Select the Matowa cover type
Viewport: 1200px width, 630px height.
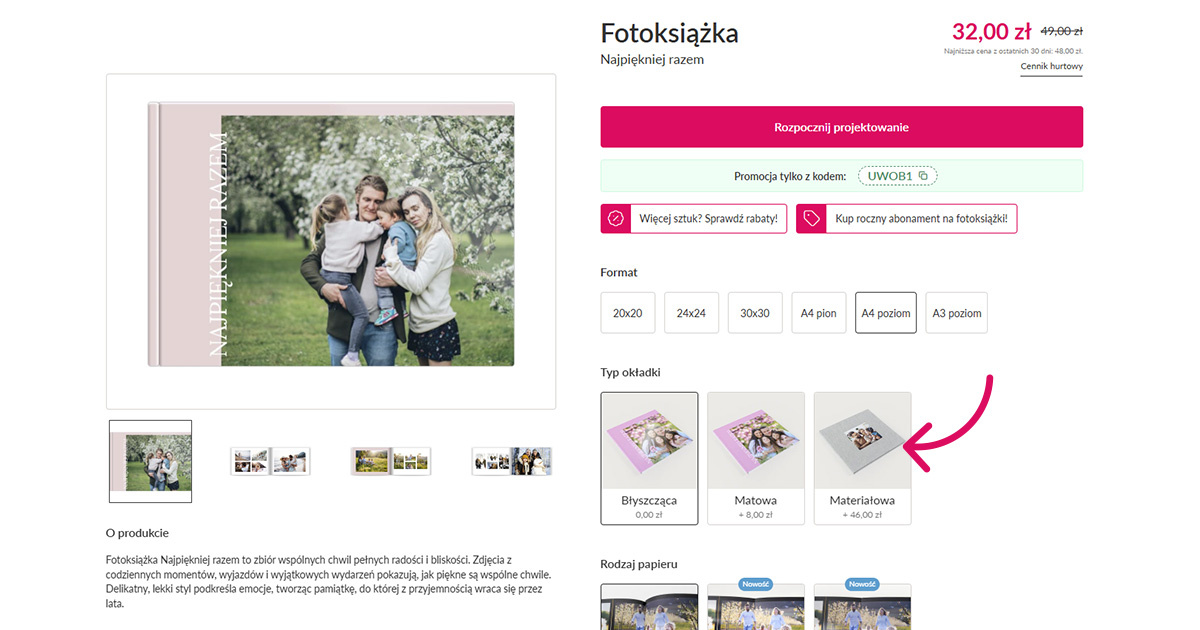pos(756,458)
